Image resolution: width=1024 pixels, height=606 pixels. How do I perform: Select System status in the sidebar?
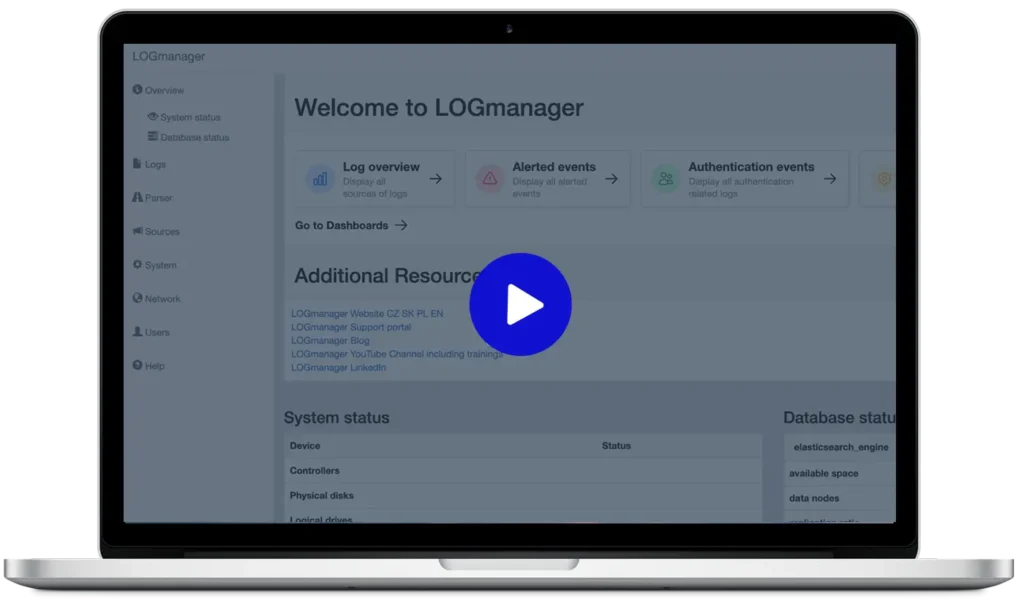pyautogui.click(x=190, y=118)
